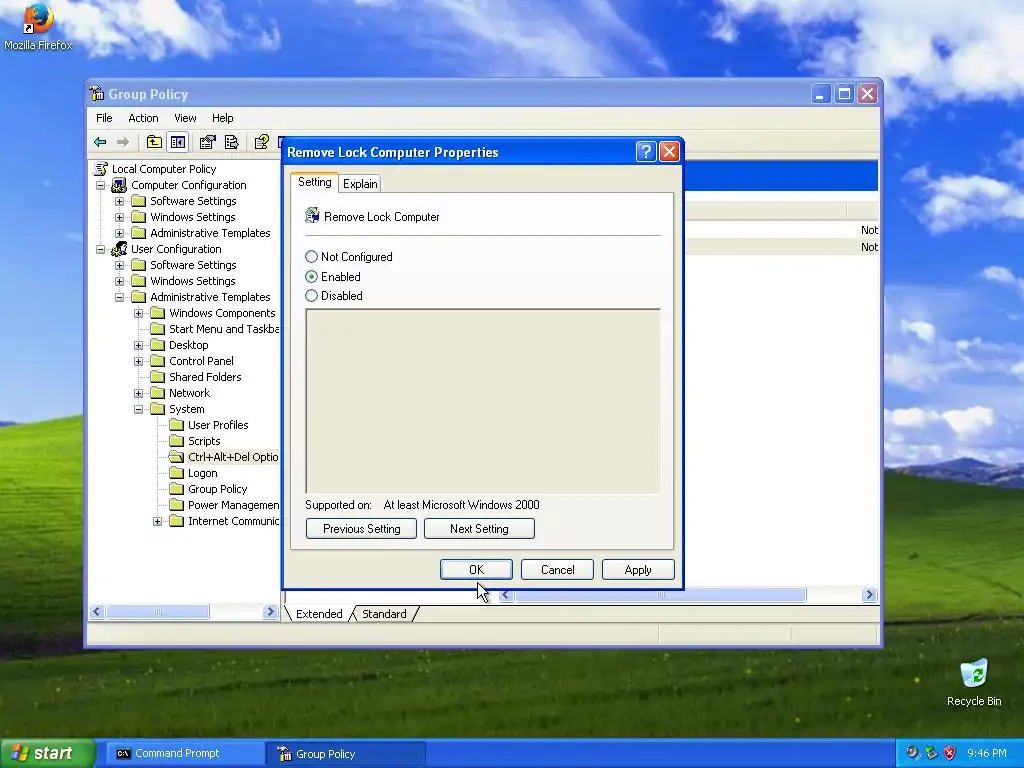Screen dimensions: 1024x768
Task: Click the User Configuration icon in tree
Action: 119,249
